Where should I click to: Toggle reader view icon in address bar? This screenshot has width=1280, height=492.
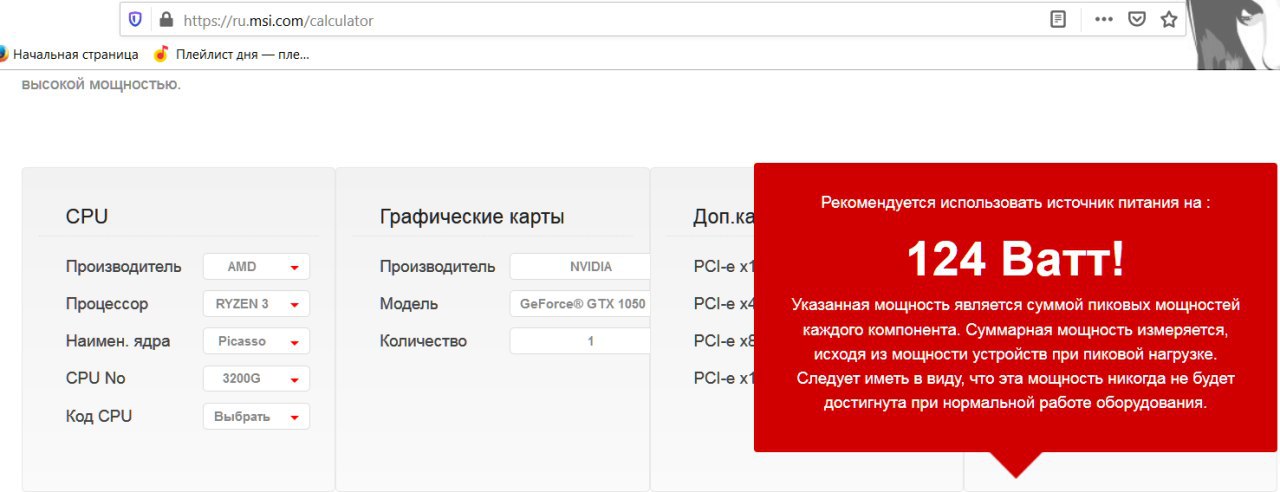click(1058, 19)
